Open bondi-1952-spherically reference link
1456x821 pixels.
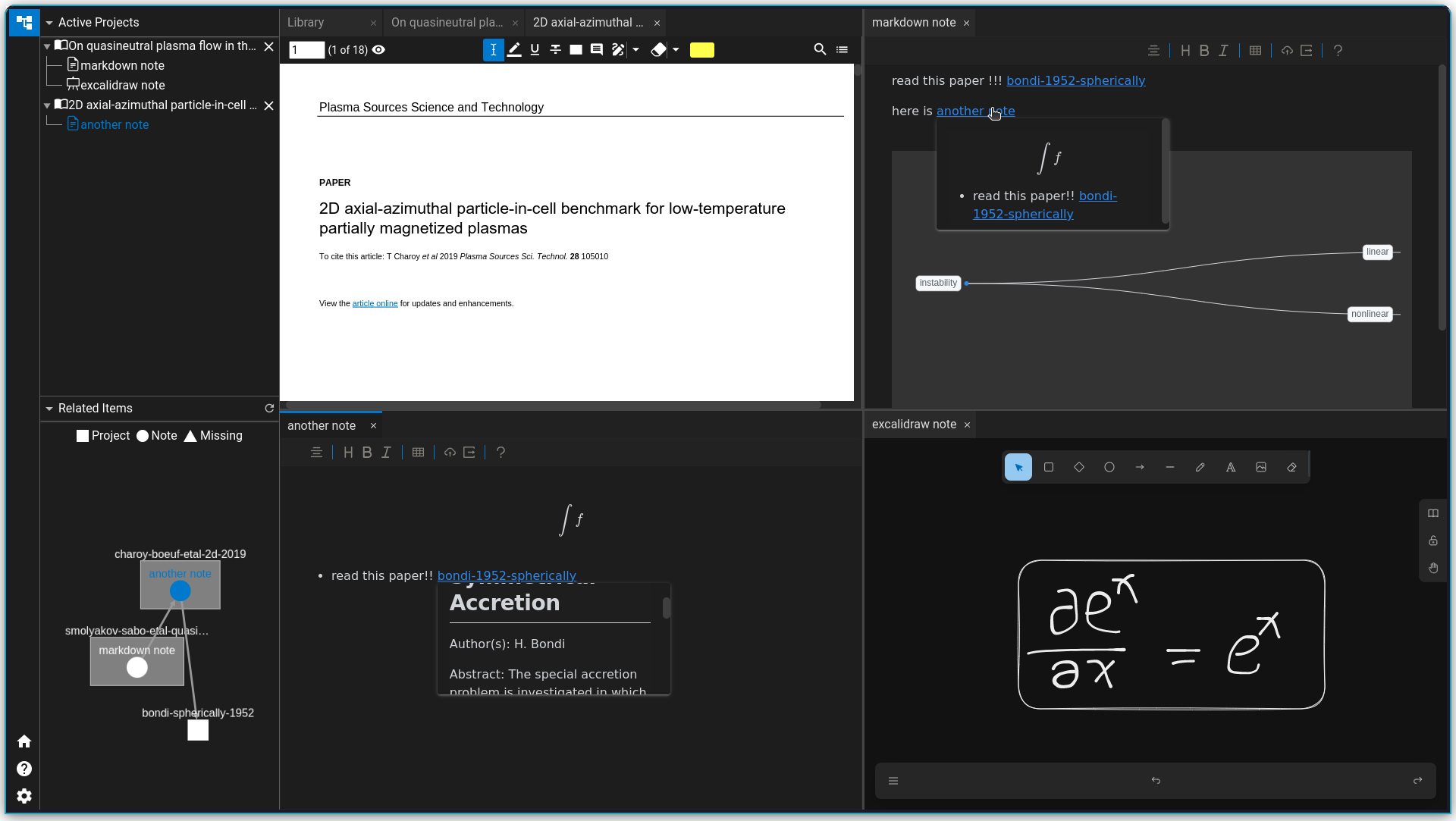coord(1075,80)
